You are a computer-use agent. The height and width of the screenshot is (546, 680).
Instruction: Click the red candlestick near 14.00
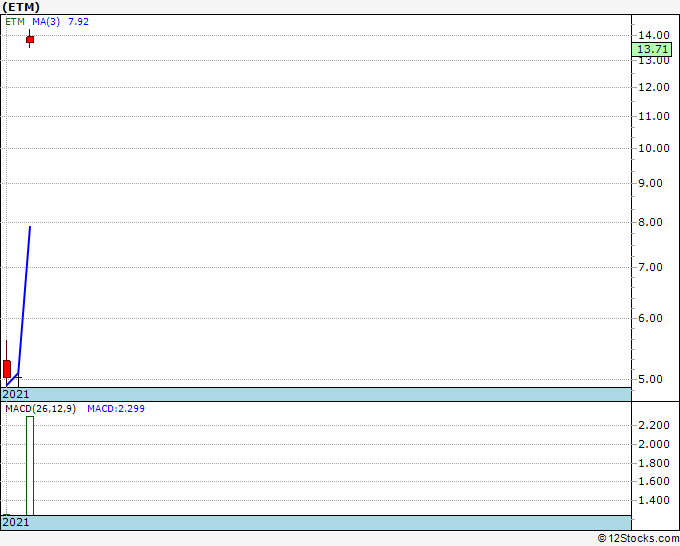pyautogui.click(x=29, y=39)
